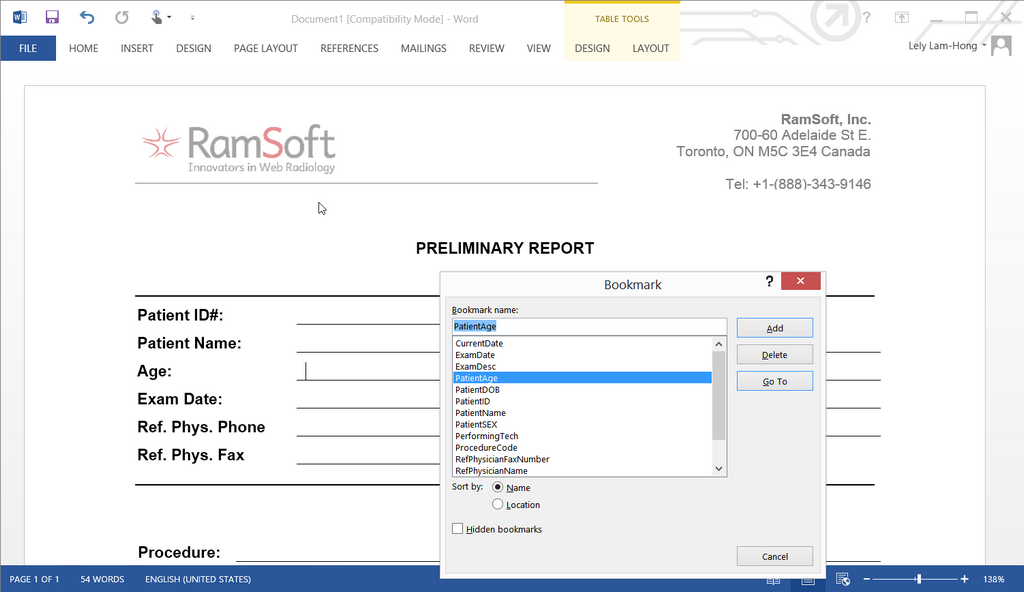Click Ribbon Display Options icon
Screen dimensions: 1024x592
[901, 17]
